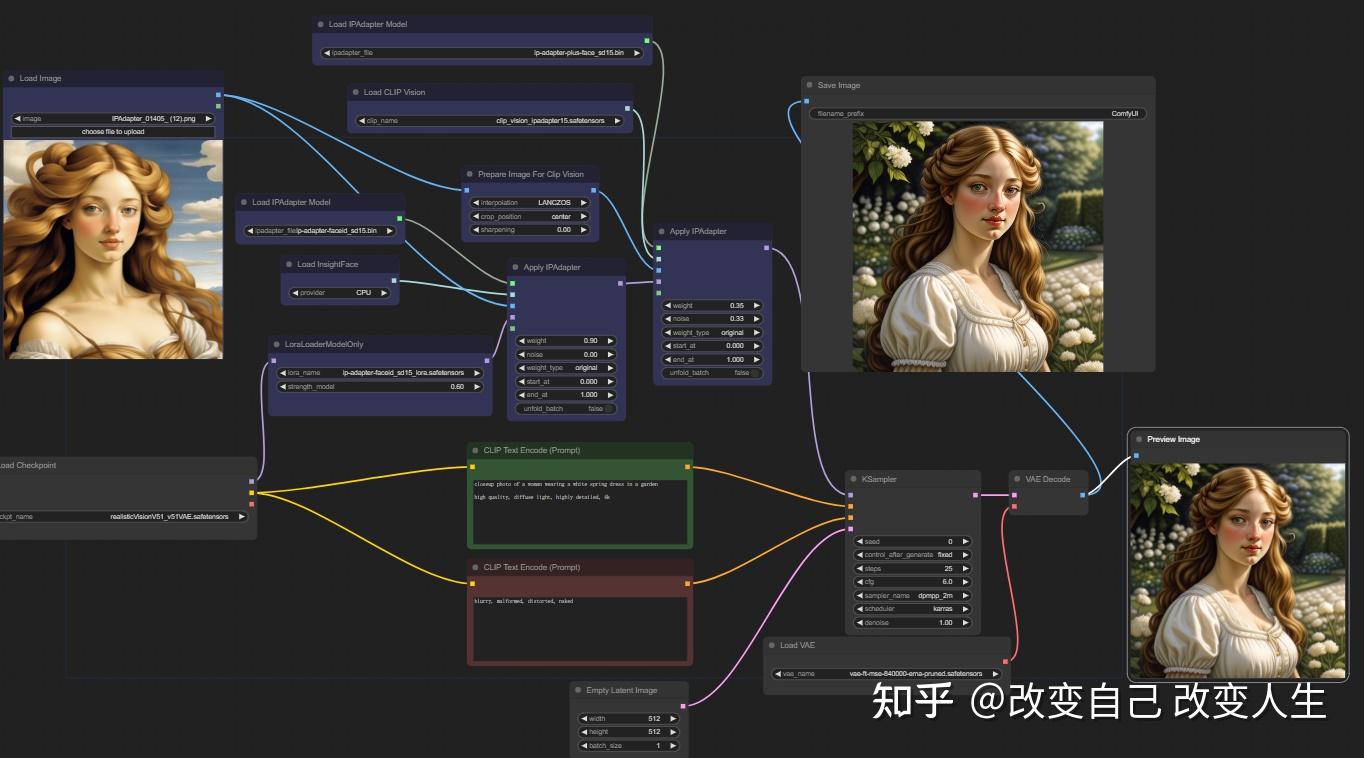Click the right arrow on the ipadapter_file widget
This screenshot has width=1364, height=758.
pos(637,52)
